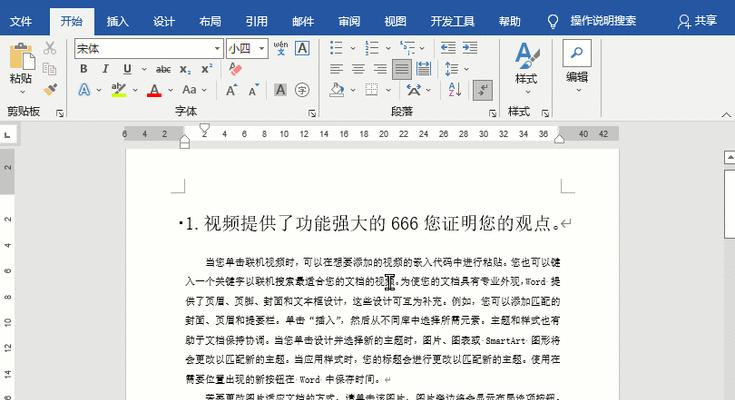The width and height of the screenshot is (735, 400).
Task: Click the ruler tab selector L
Action: (x=7, y=135)
